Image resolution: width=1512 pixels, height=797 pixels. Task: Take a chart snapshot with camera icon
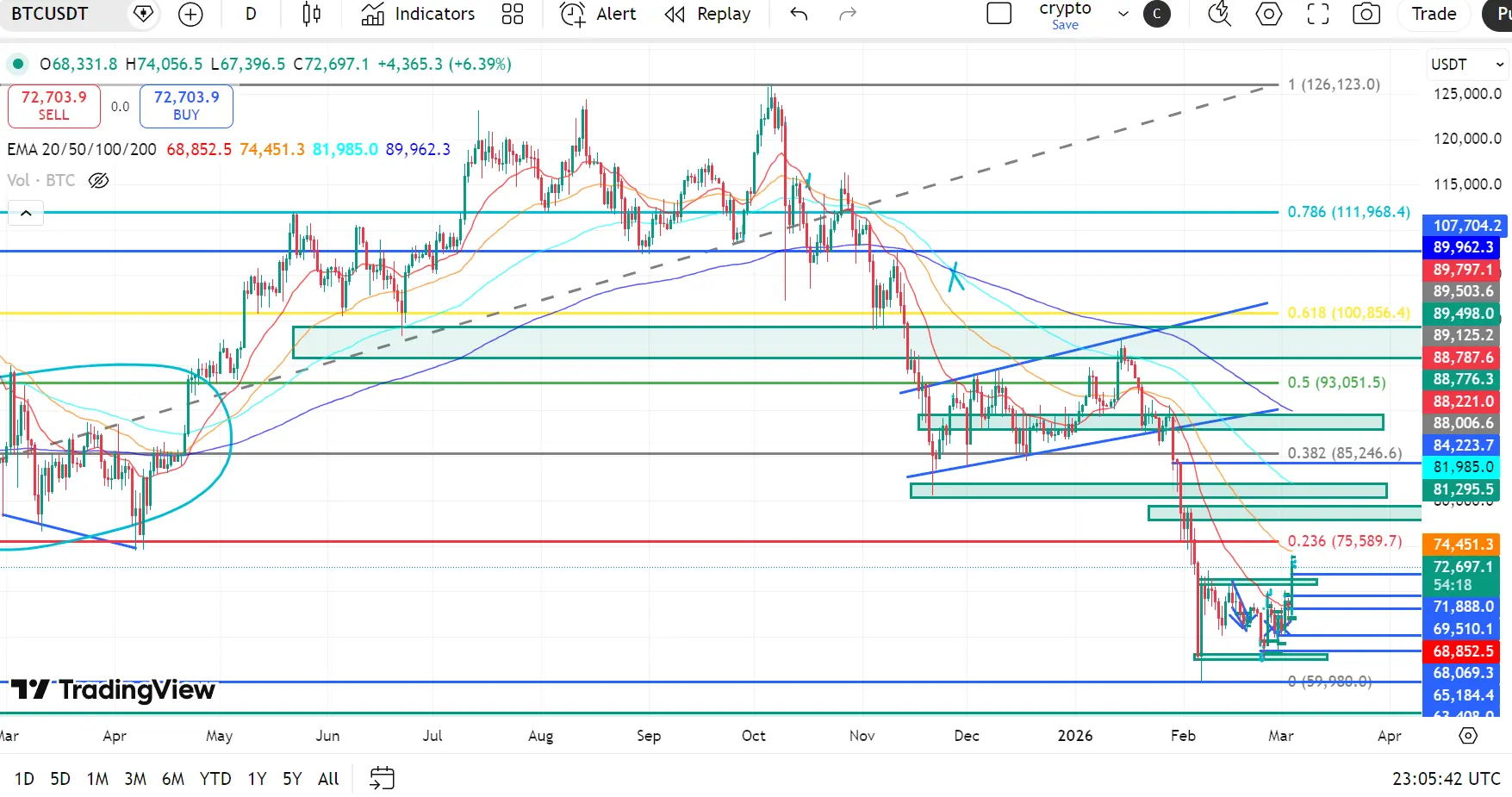click(x=1366, y=14)
